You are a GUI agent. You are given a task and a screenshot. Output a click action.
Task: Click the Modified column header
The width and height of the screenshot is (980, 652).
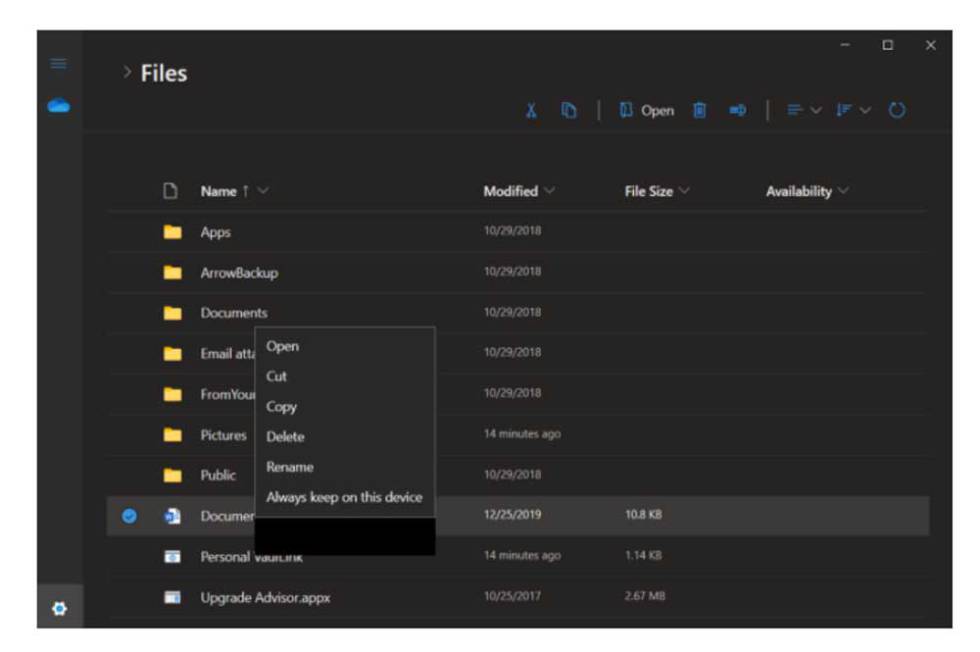click(511, 191)
